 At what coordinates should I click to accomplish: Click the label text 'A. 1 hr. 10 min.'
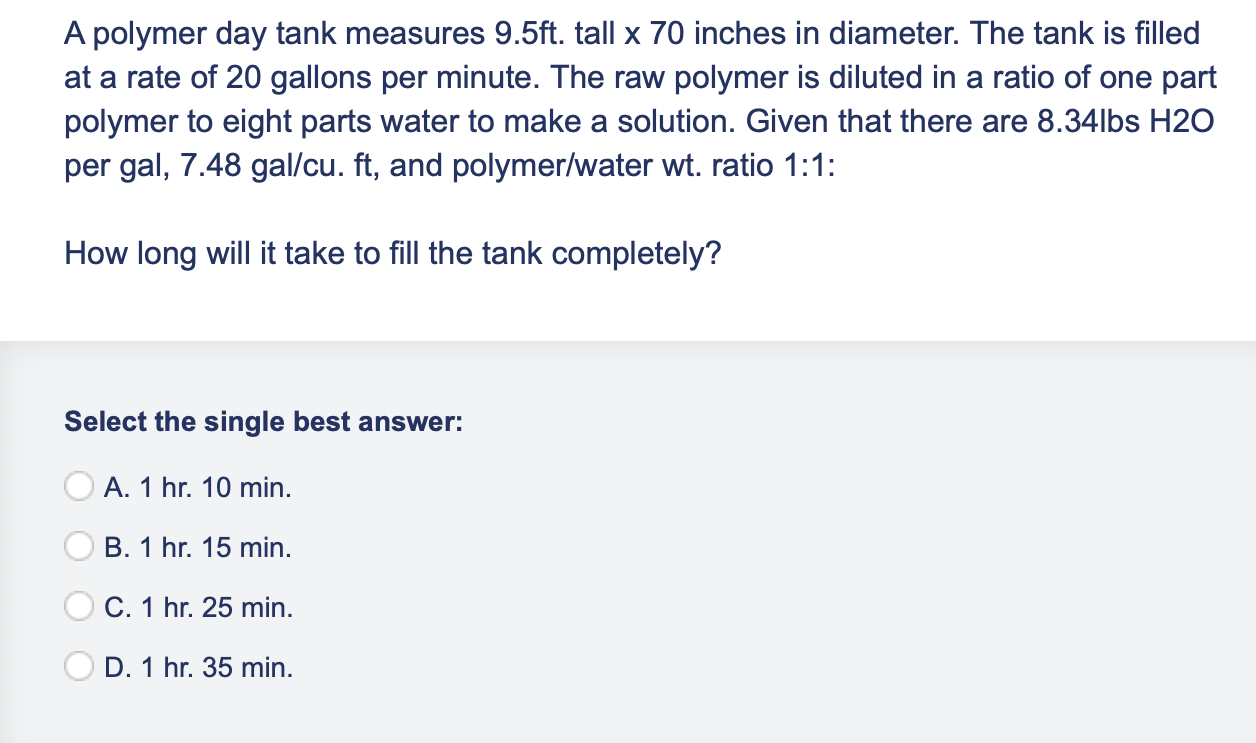(x=198, y=488)
